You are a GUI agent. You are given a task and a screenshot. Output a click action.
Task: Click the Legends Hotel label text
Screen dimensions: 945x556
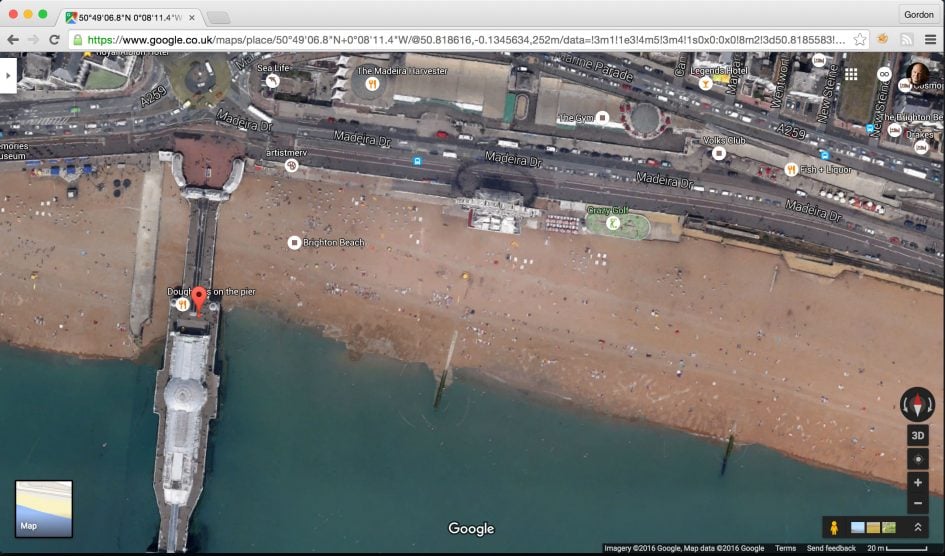719,70
